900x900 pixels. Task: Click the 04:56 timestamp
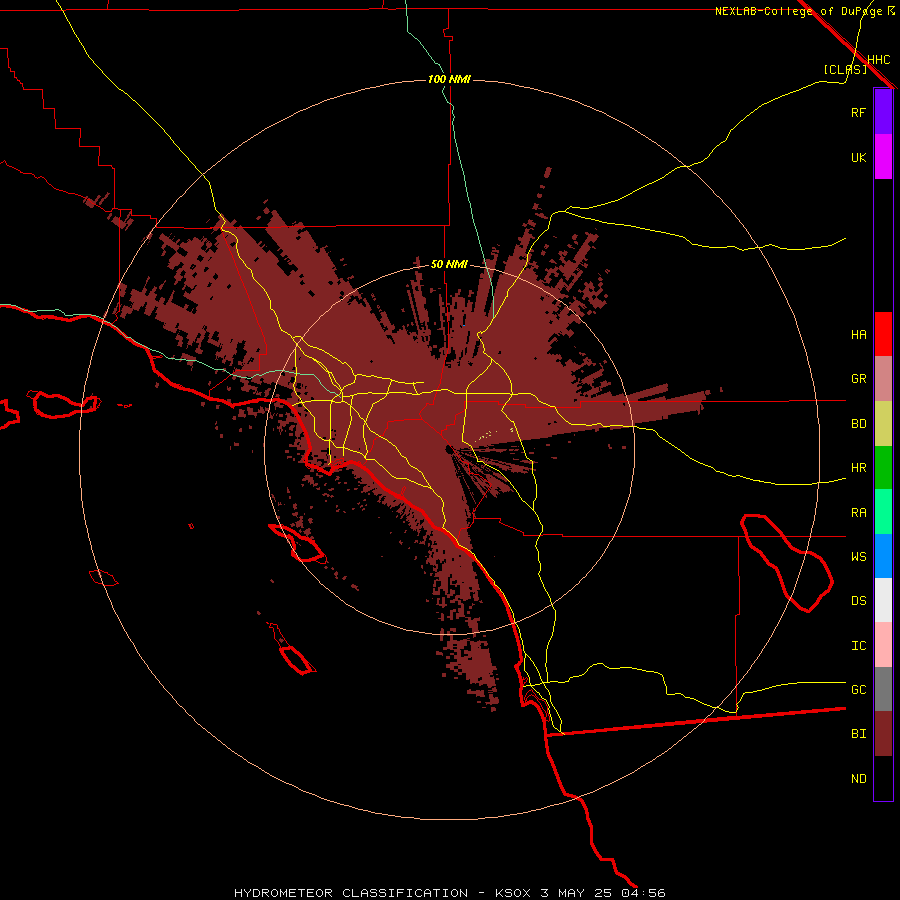[643, 893]
